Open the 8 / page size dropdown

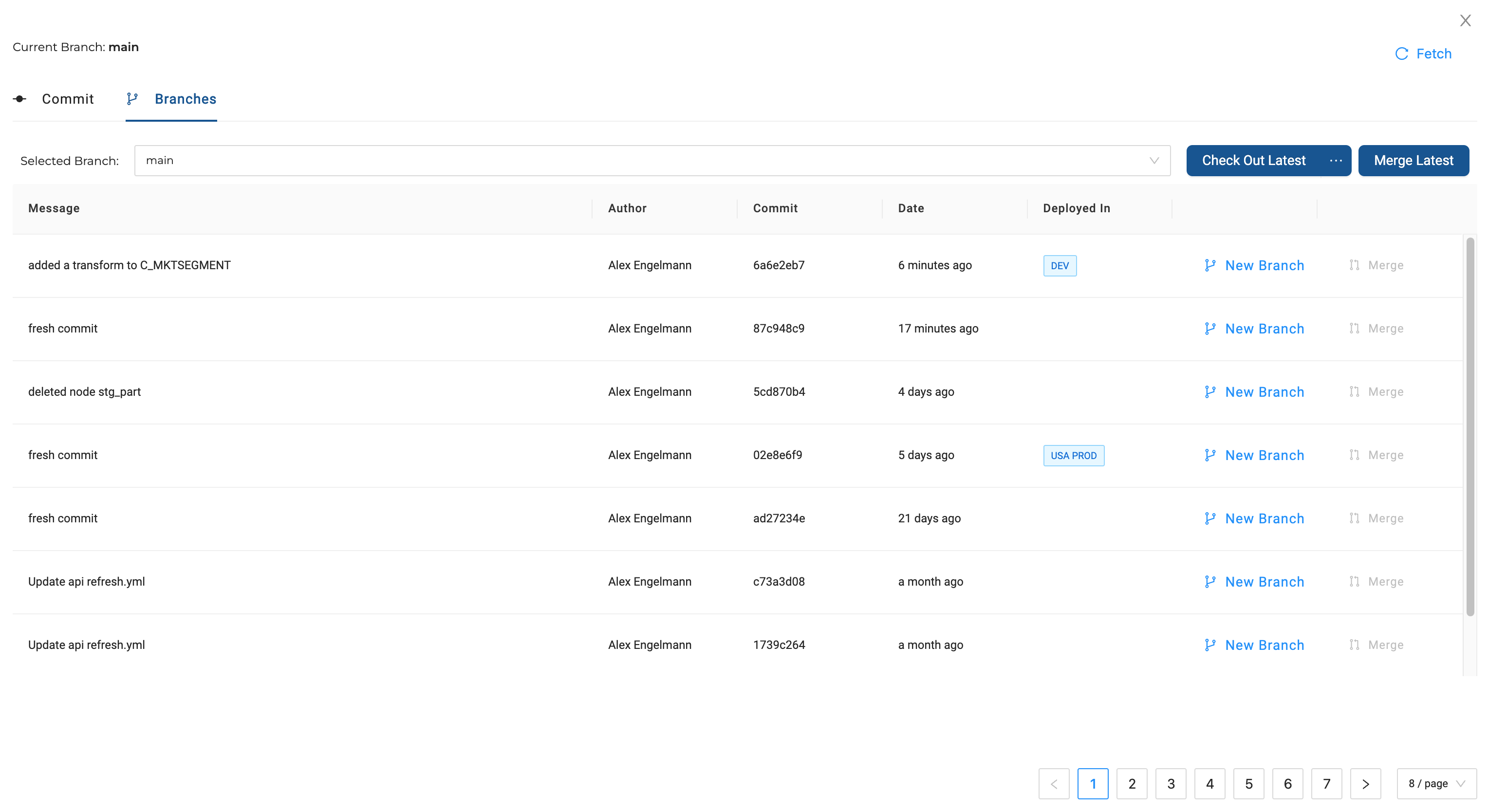pos(1436,784)
